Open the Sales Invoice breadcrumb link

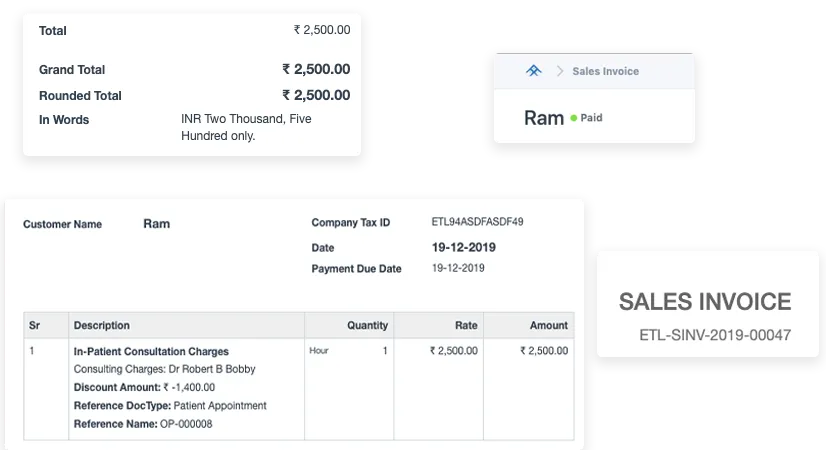[x=605, y=71]
